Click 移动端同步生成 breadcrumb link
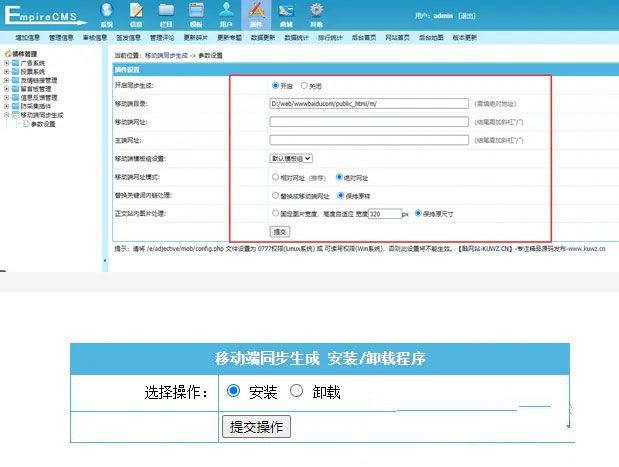 coord(167,56)
